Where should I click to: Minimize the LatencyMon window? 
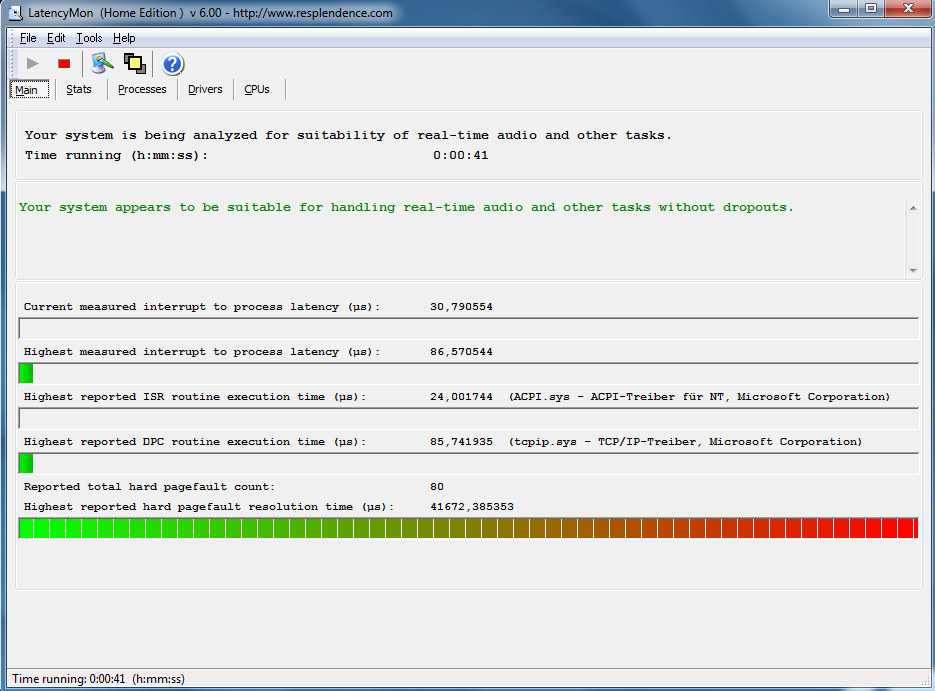[x=844, y=8]
